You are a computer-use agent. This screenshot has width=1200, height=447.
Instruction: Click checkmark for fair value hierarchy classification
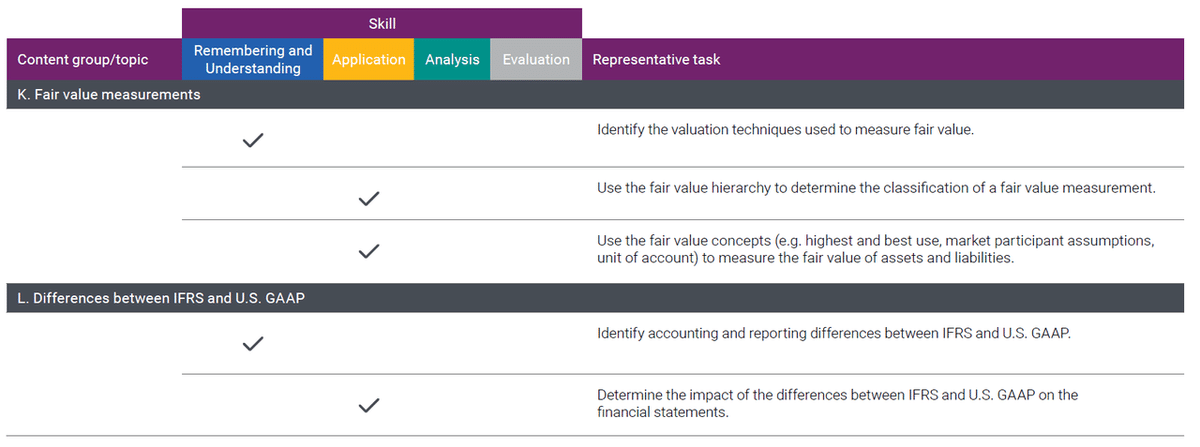click(x=368, y=198)
